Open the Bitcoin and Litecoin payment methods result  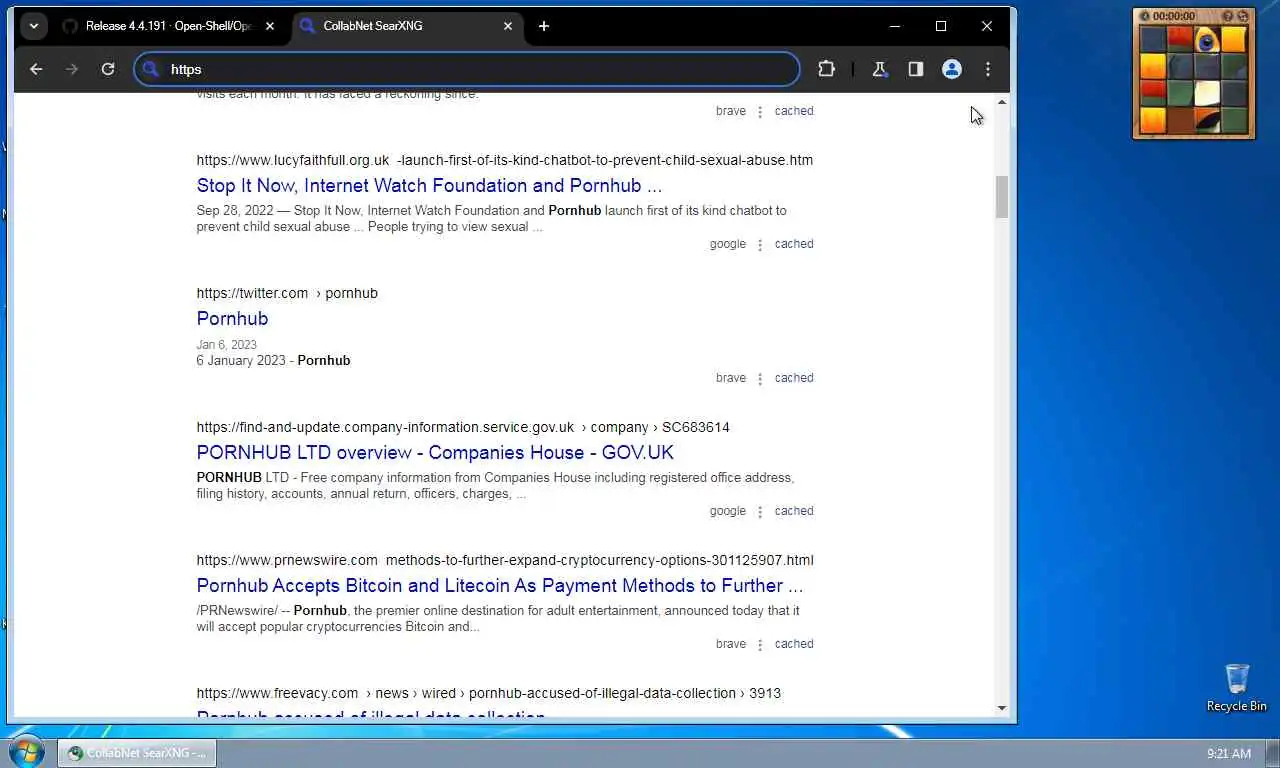point(500,585)
